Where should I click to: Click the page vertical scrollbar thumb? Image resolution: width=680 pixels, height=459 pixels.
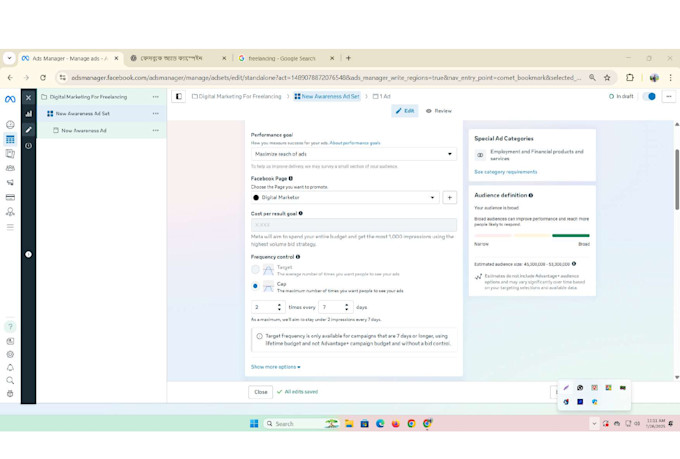[677, 179]
